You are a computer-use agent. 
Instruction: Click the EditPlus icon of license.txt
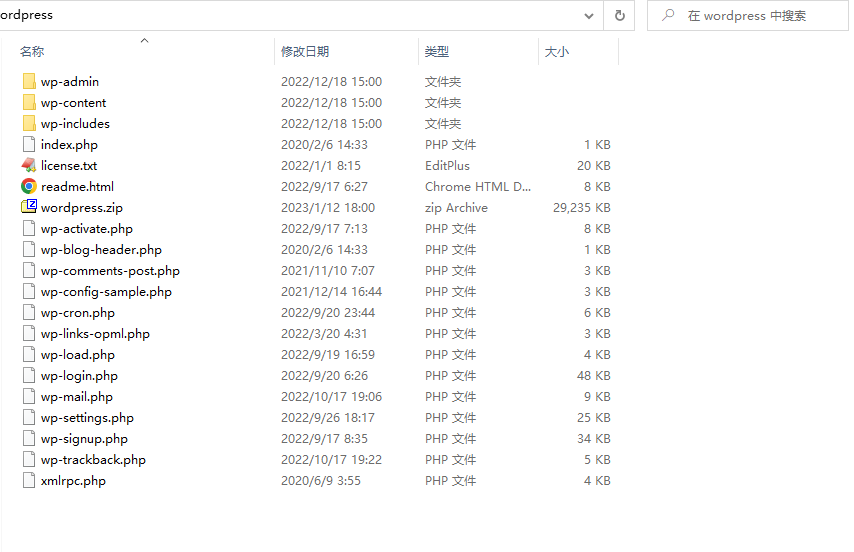[29, 165]
